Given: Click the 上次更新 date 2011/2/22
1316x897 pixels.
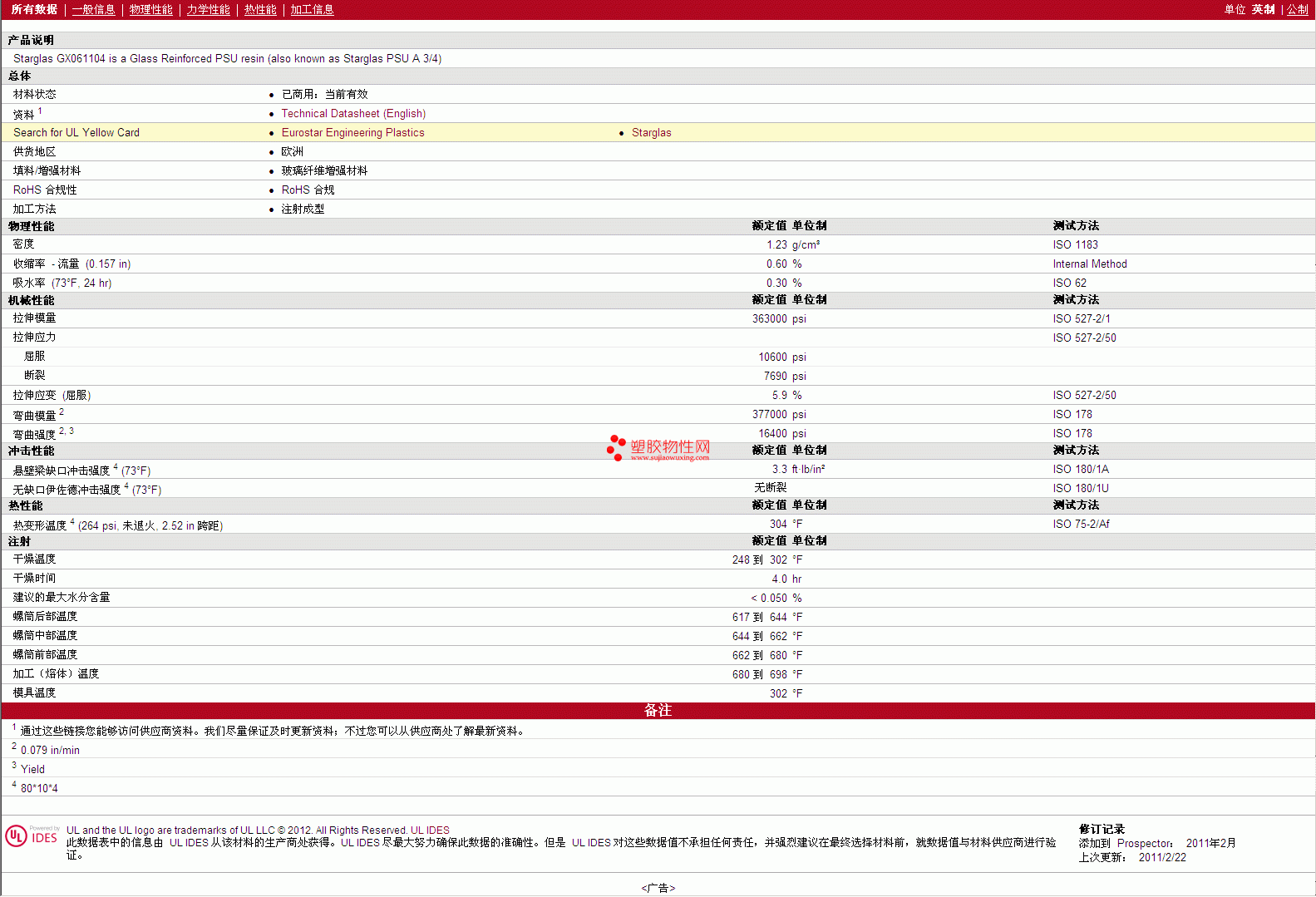Looking at the screenshot, I should pyautogui.click(x=1162, y=857).
